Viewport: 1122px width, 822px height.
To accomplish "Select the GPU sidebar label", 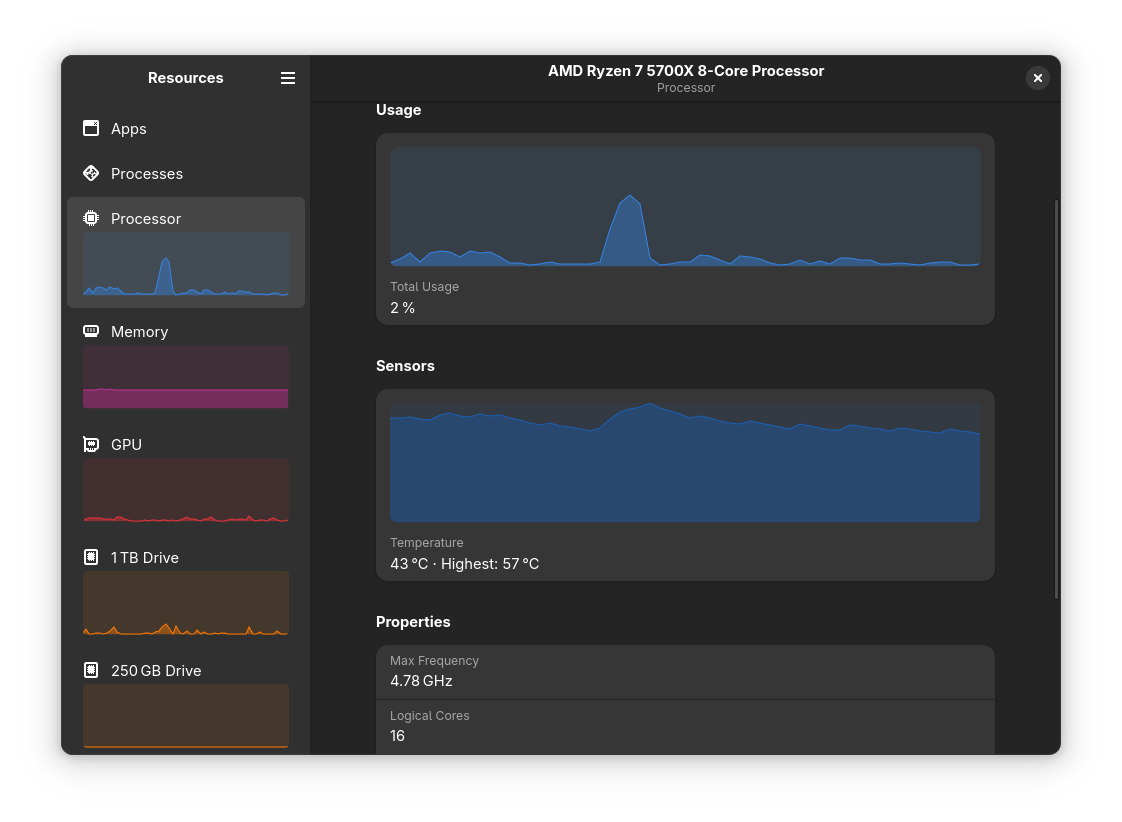I will tap(126, 445).
